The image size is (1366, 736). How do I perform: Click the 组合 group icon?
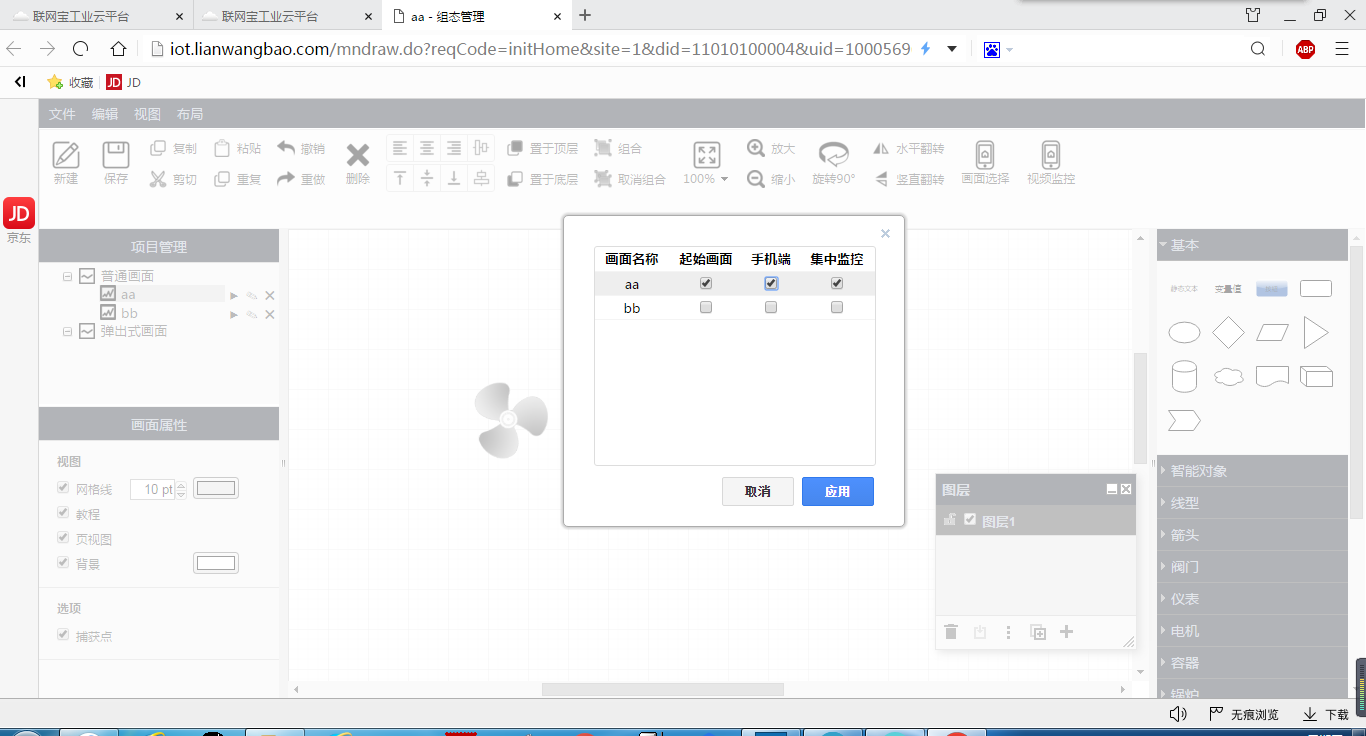click(x=603, y=148)
